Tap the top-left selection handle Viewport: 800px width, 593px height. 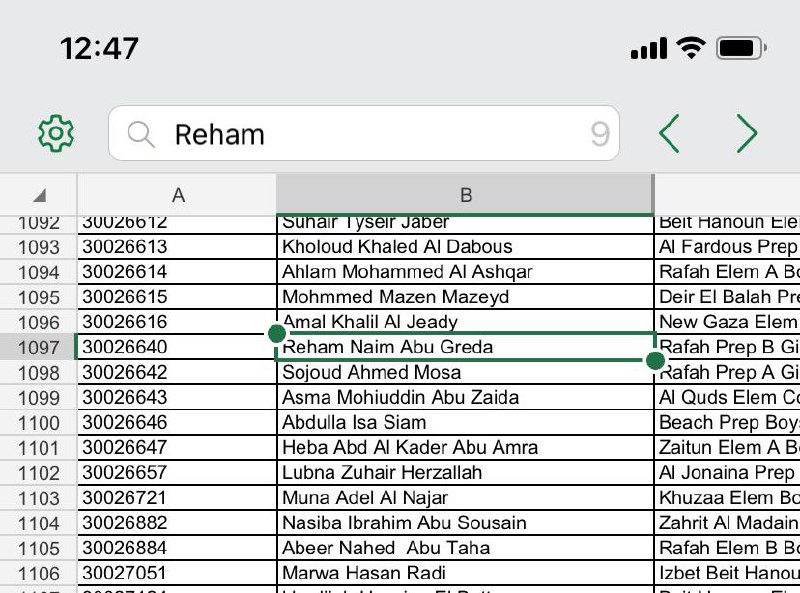point(277,333)
